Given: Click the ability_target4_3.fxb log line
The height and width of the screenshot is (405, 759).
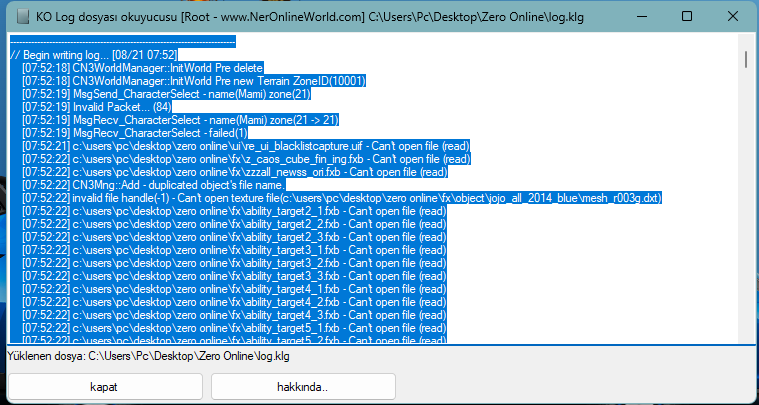Looking at the screenshot, I should pos(234,316).
